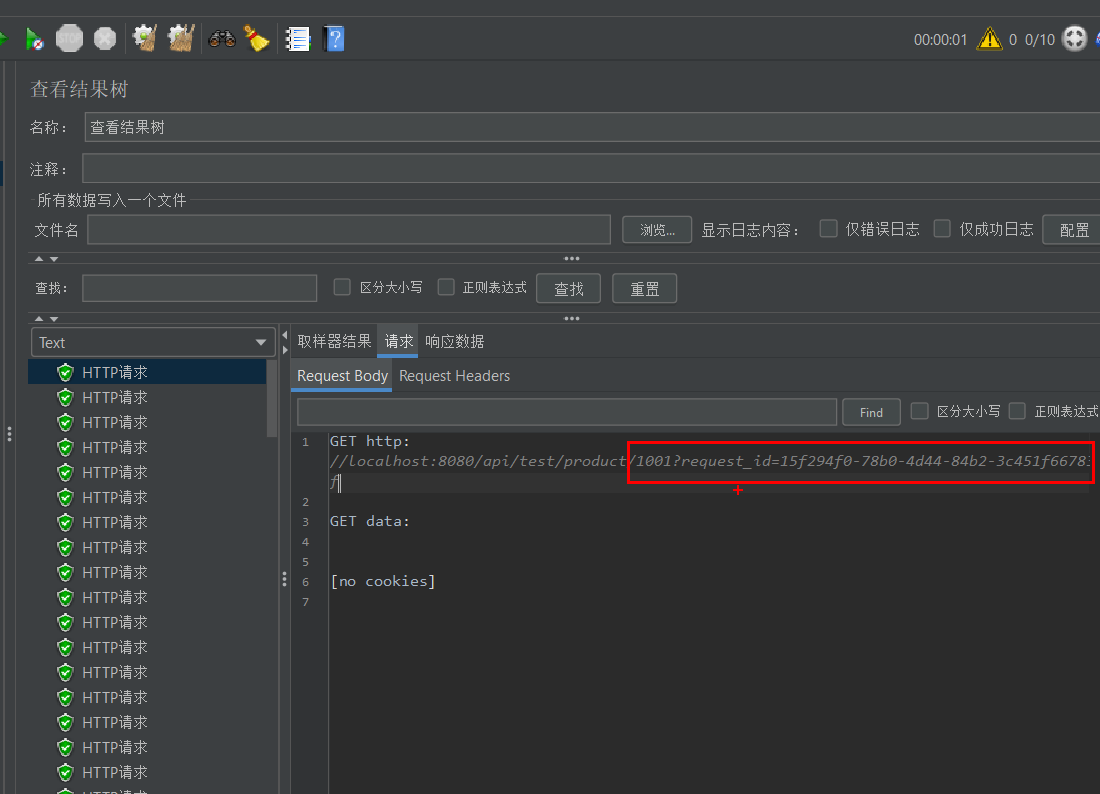Image resolution: width=1100 pixels, height=794 pixels.
Task: Toggle 正则表达式 checkbox next to 查找 button
Action: pos(446,287)
